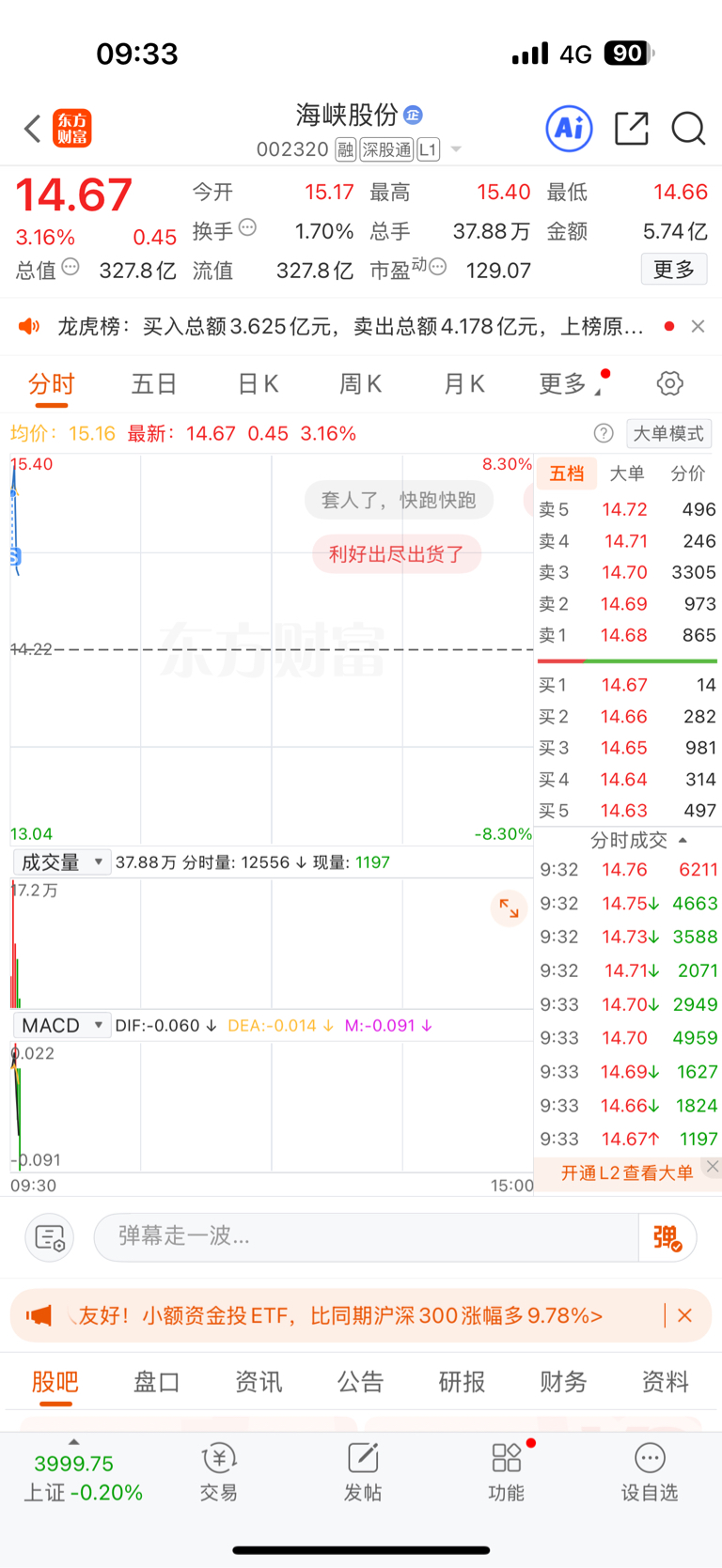Tap 开通L2查看大单 link
The height and width of the screenshot is (1568, 722).
(627, 1172)
